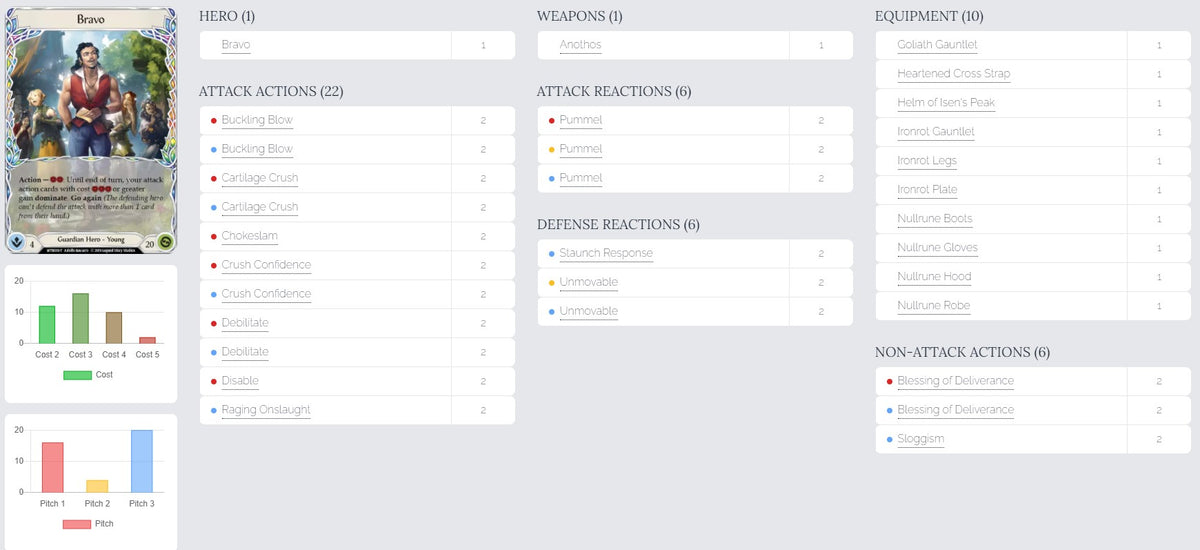Click the Bravo hero card image

click(x=91, y=132)
